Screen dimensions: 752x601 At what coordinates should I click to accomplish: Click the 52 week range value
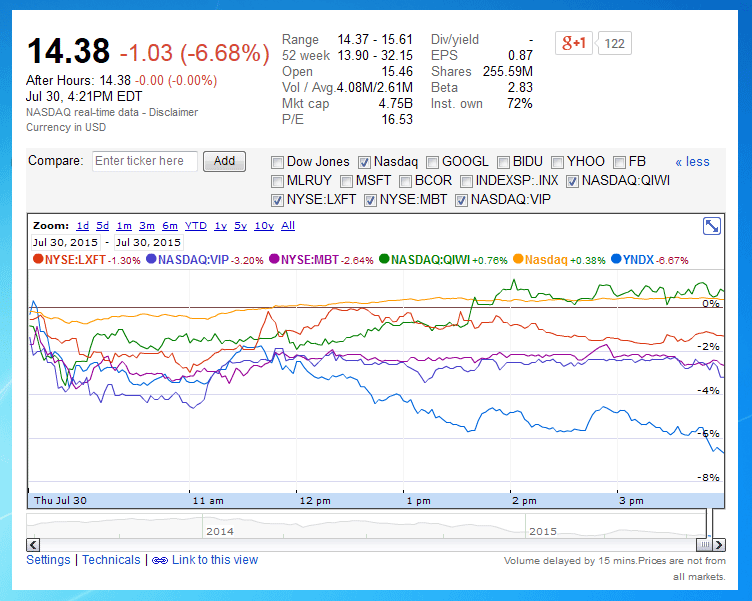[x=375, y=55]
